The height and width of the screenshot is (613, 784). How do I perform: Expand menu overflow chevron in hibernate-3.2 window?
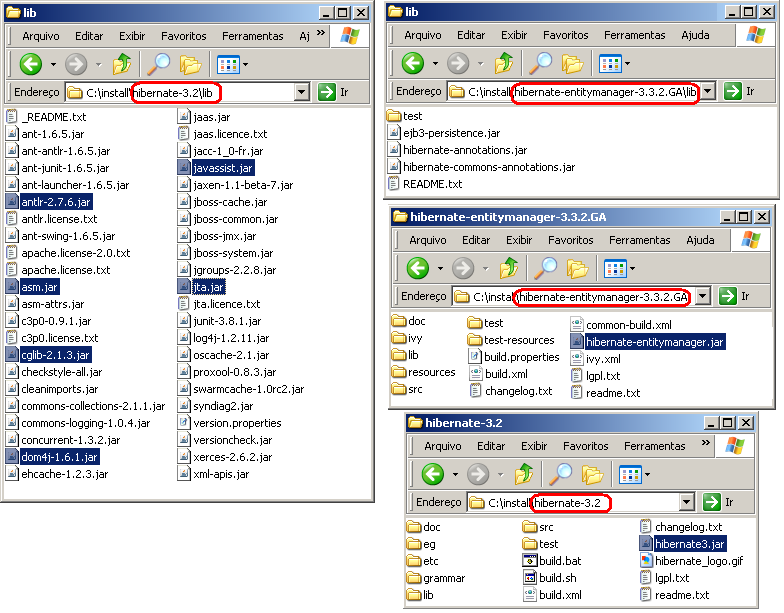(x=706, y=443)
